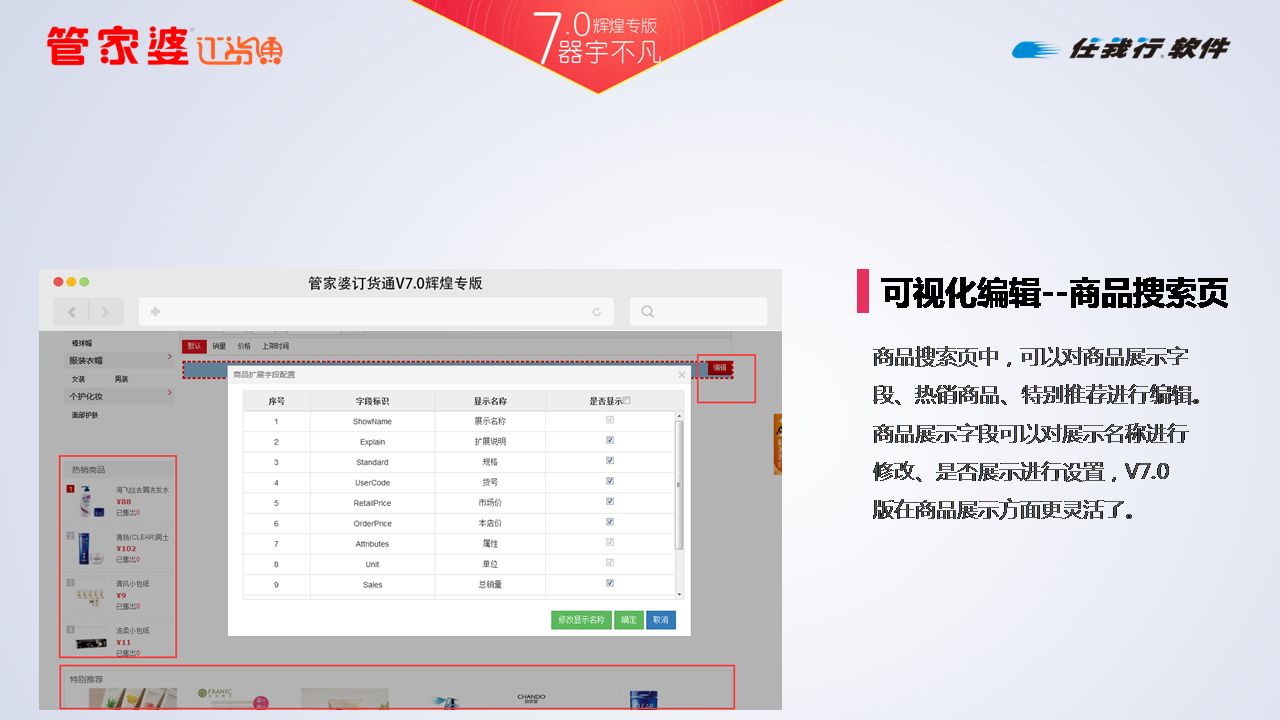Uncheck the Explain row display checkbox
This screenshot has width=1280, height=720.
610,440
